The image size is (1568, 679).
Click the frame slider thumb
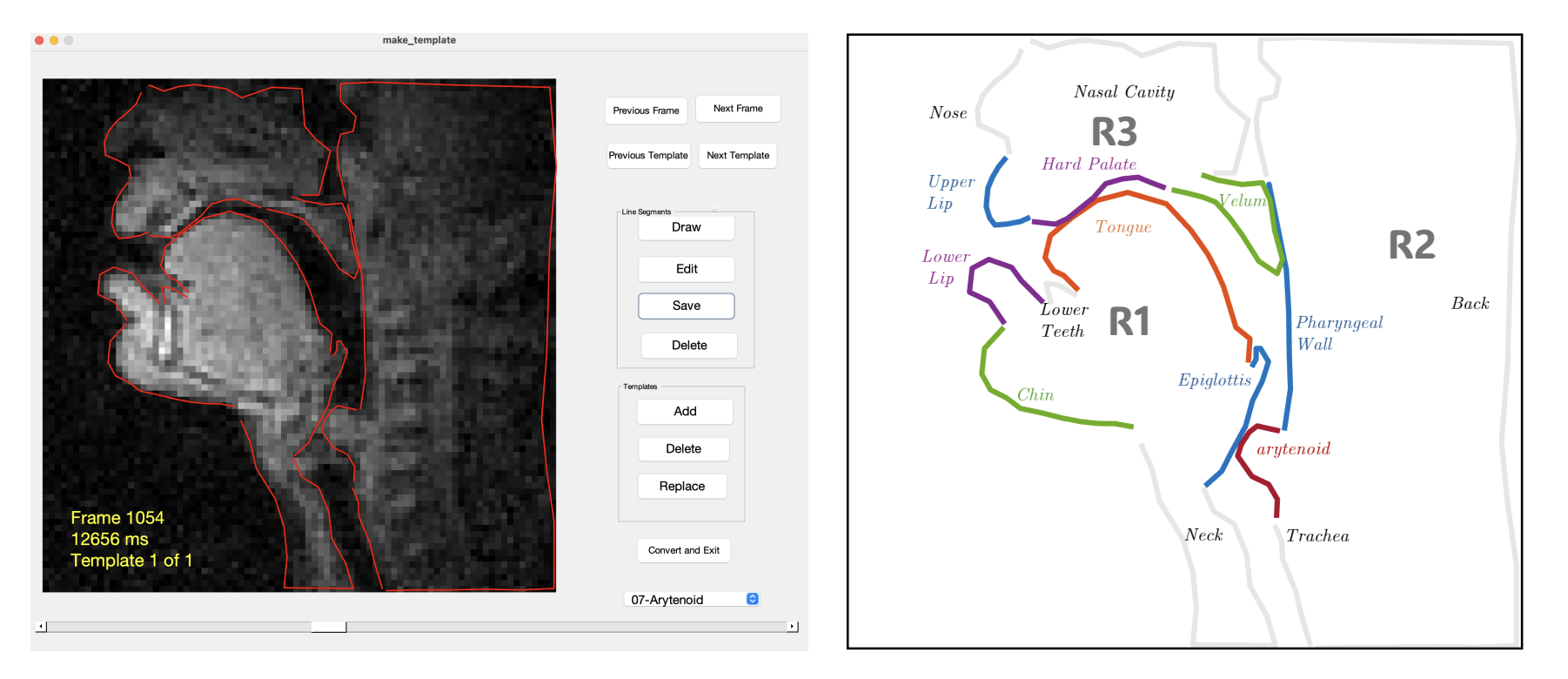click(329, 627)
